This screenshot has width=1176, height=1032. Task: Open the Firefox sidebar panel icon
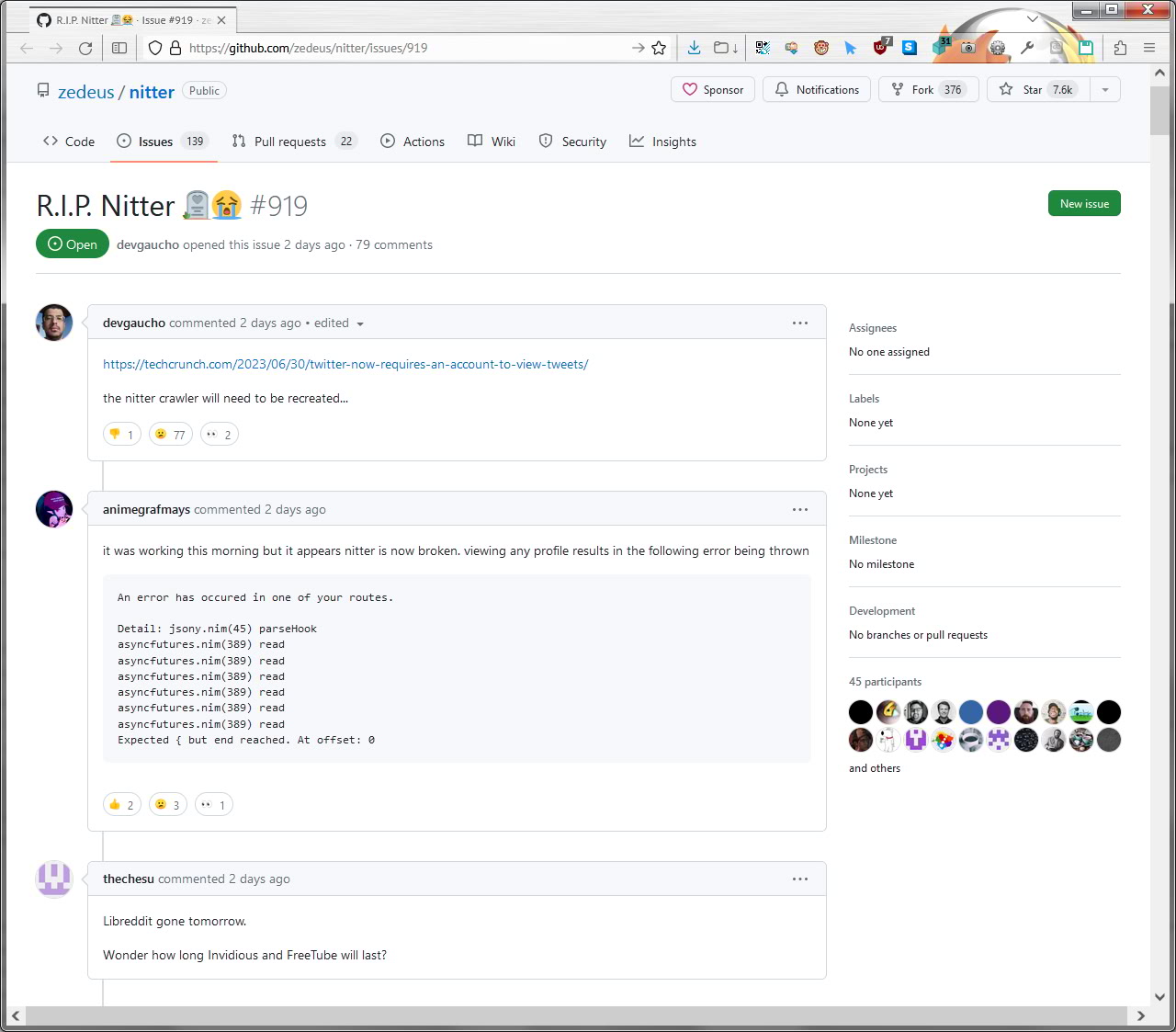119,48
